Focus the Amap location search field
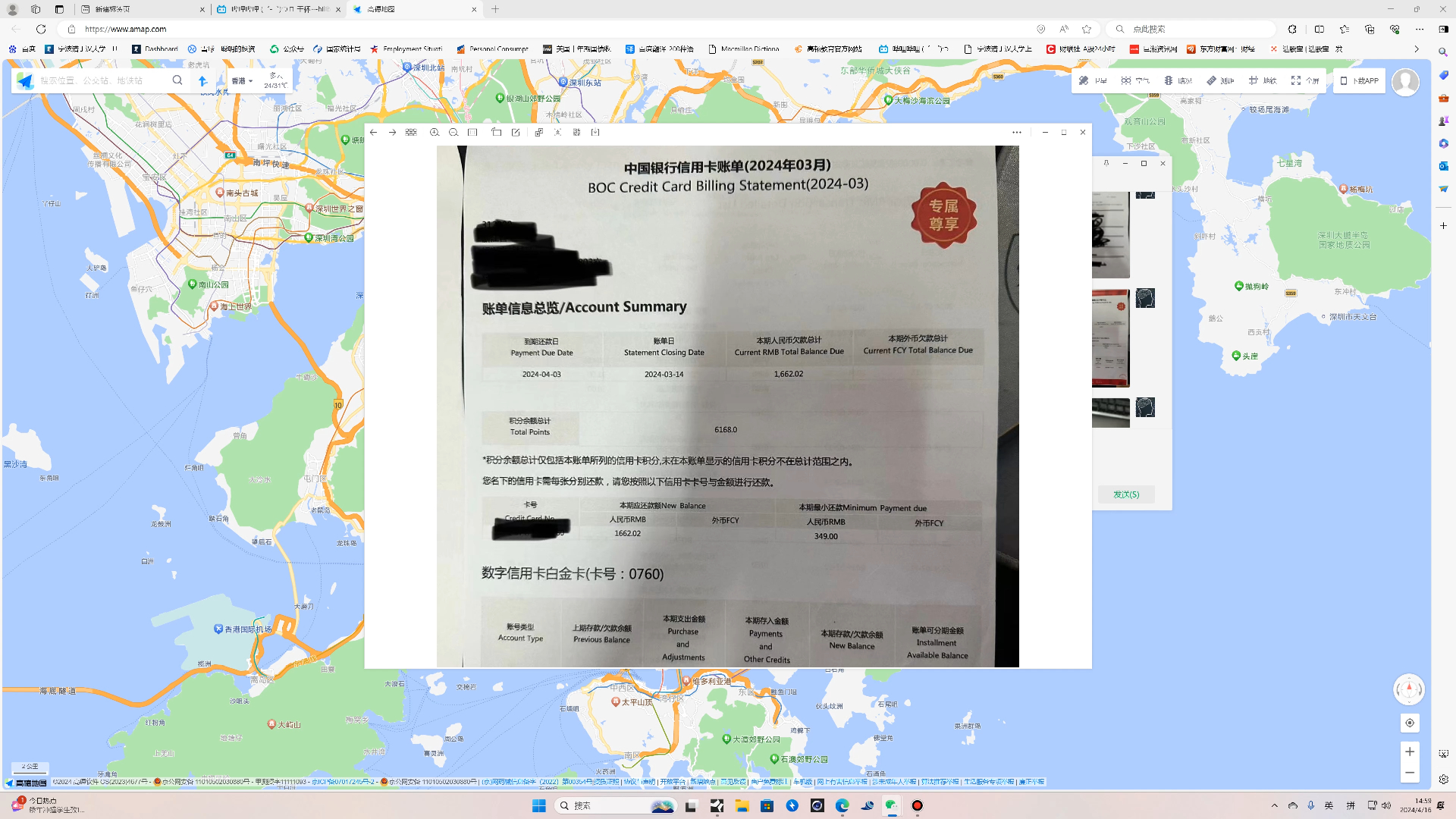 (102, 80)
